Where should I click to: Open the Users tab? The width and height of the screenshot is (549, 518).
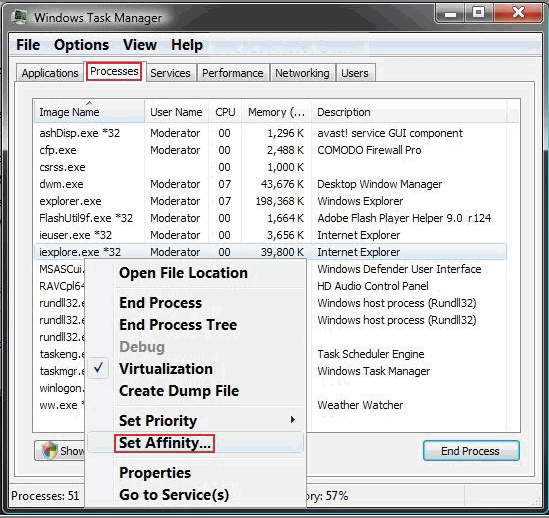click(355, 73)
